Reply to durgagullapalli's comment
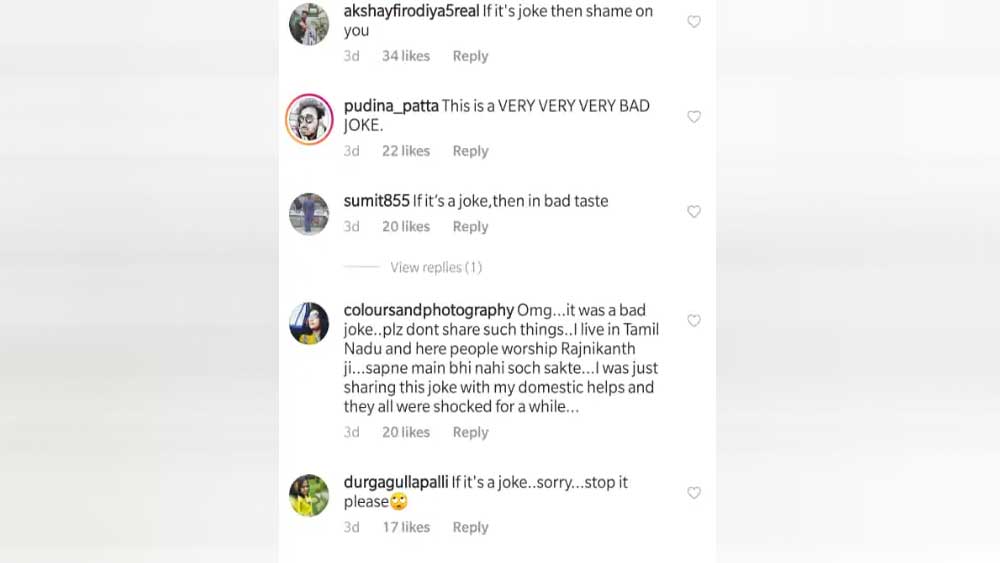The height and width of the screenshot is (563, 1000). pos(470,527)
